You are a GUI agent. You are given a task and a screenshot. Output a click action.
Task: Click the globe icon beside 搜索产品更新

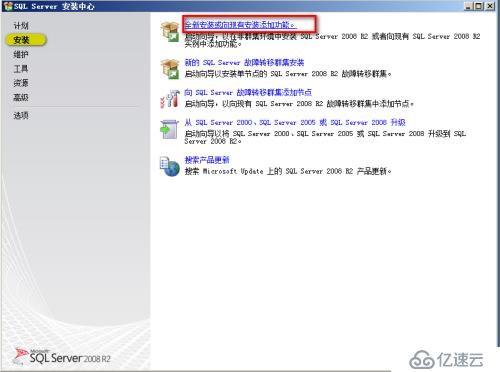pyautogui.click(x=170, y=166)
